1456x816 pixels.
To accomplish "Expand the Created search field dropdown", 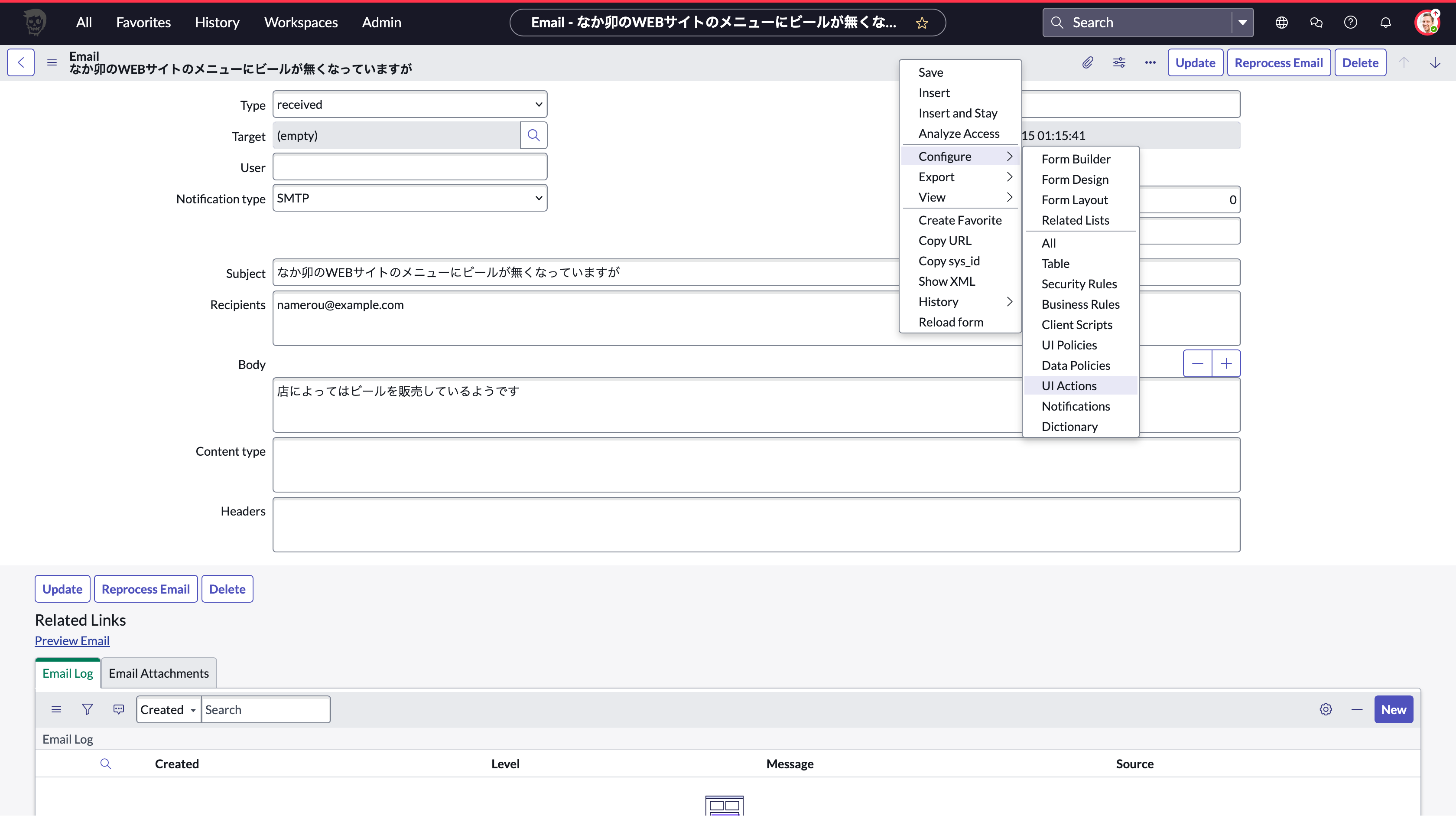I will coord(169,710).
